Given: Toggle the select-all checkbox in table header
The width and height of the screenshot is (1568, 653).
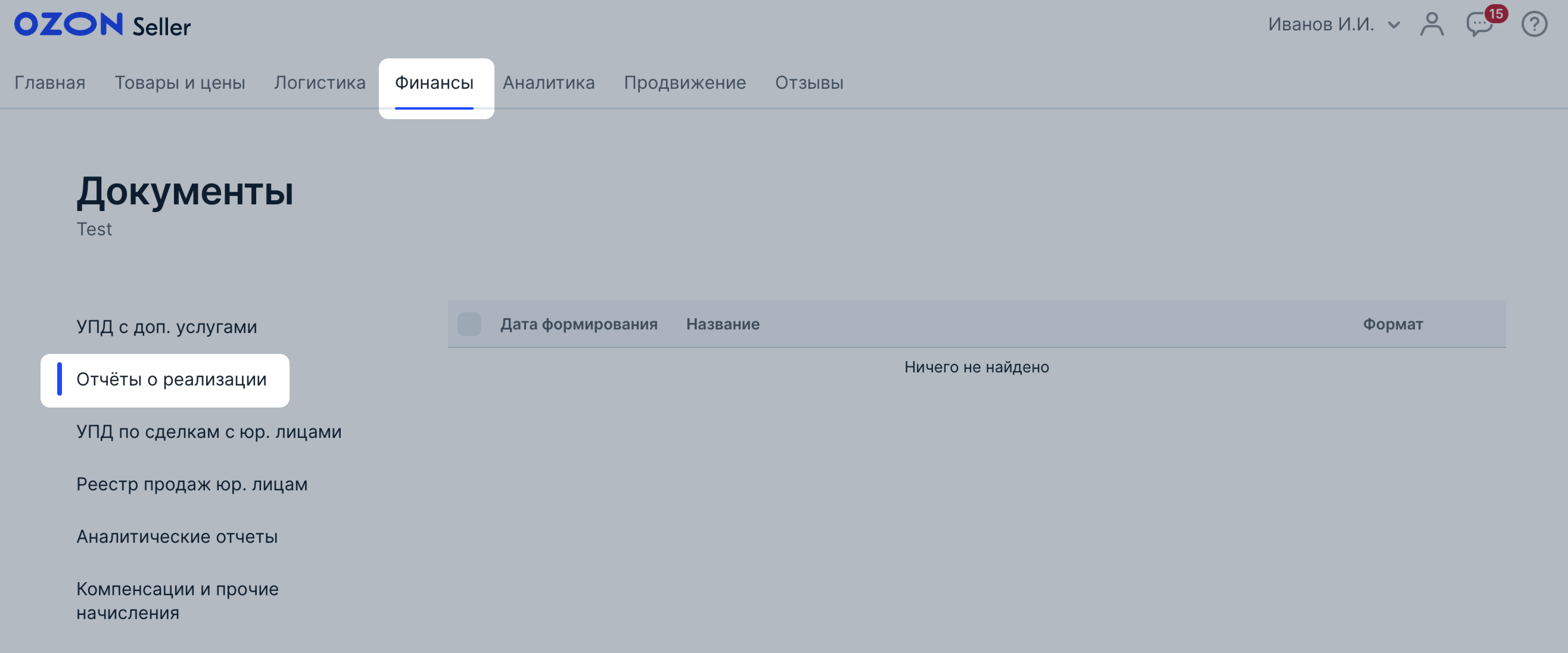Looking at the screenshot, I should click(x=469, y=324).
